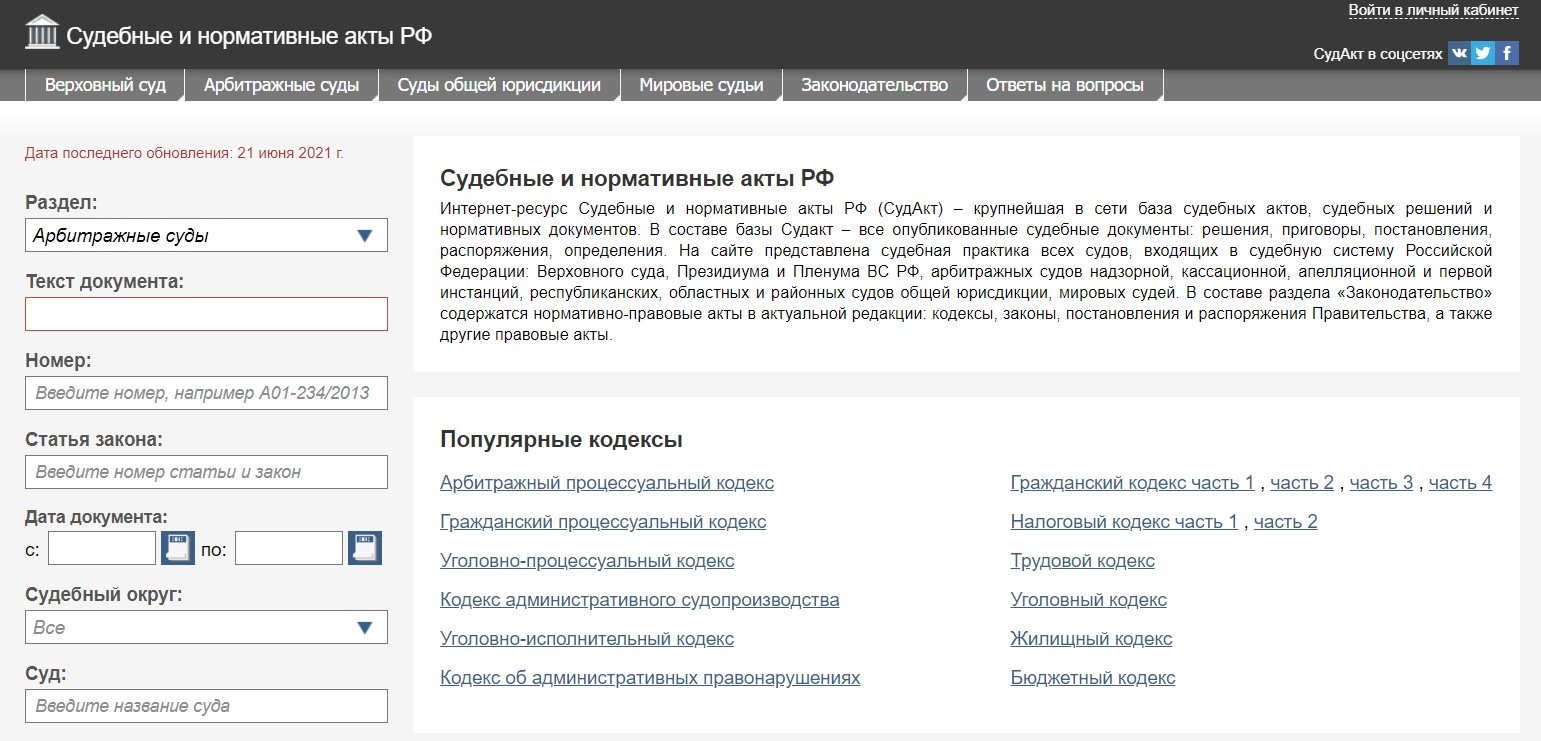This screenshot has height=741, width=1541.
Task: Open Гражданский кодекс часть 2 link
Action: coord(1302,483)
